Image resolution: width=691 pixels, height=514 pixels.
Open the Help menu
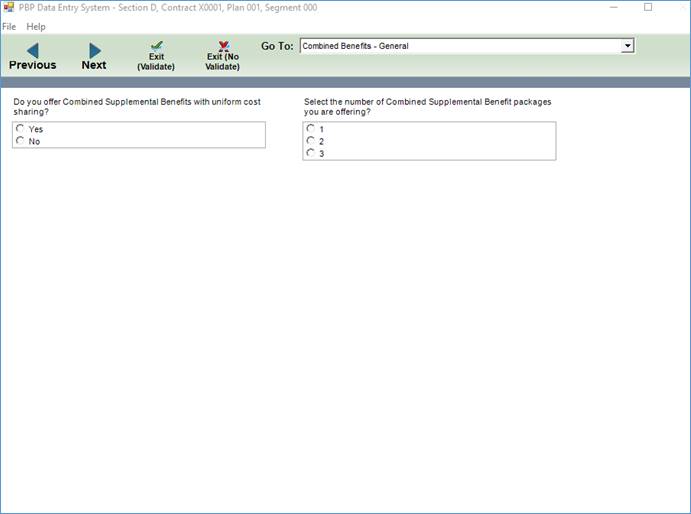tap(36, 27)
